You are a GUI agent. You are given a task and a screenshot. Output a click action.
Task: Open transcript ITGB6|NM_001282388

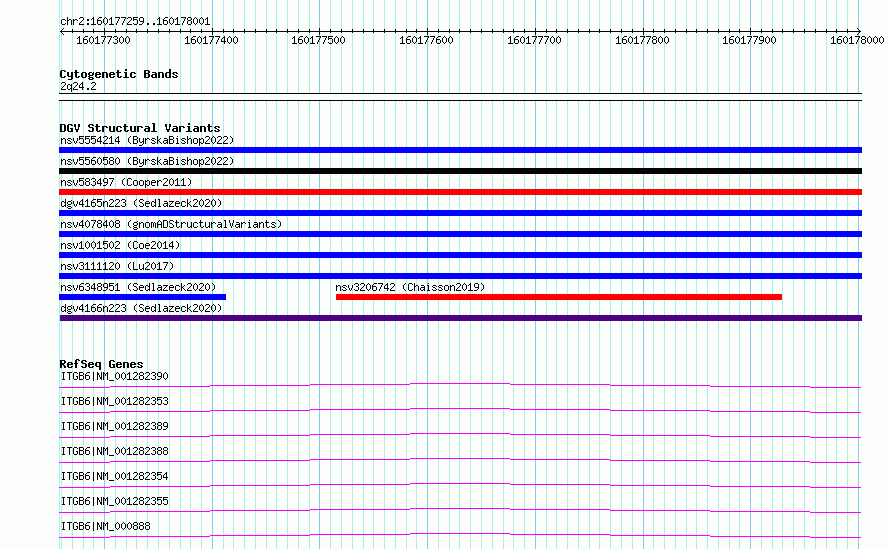point(115,451)
